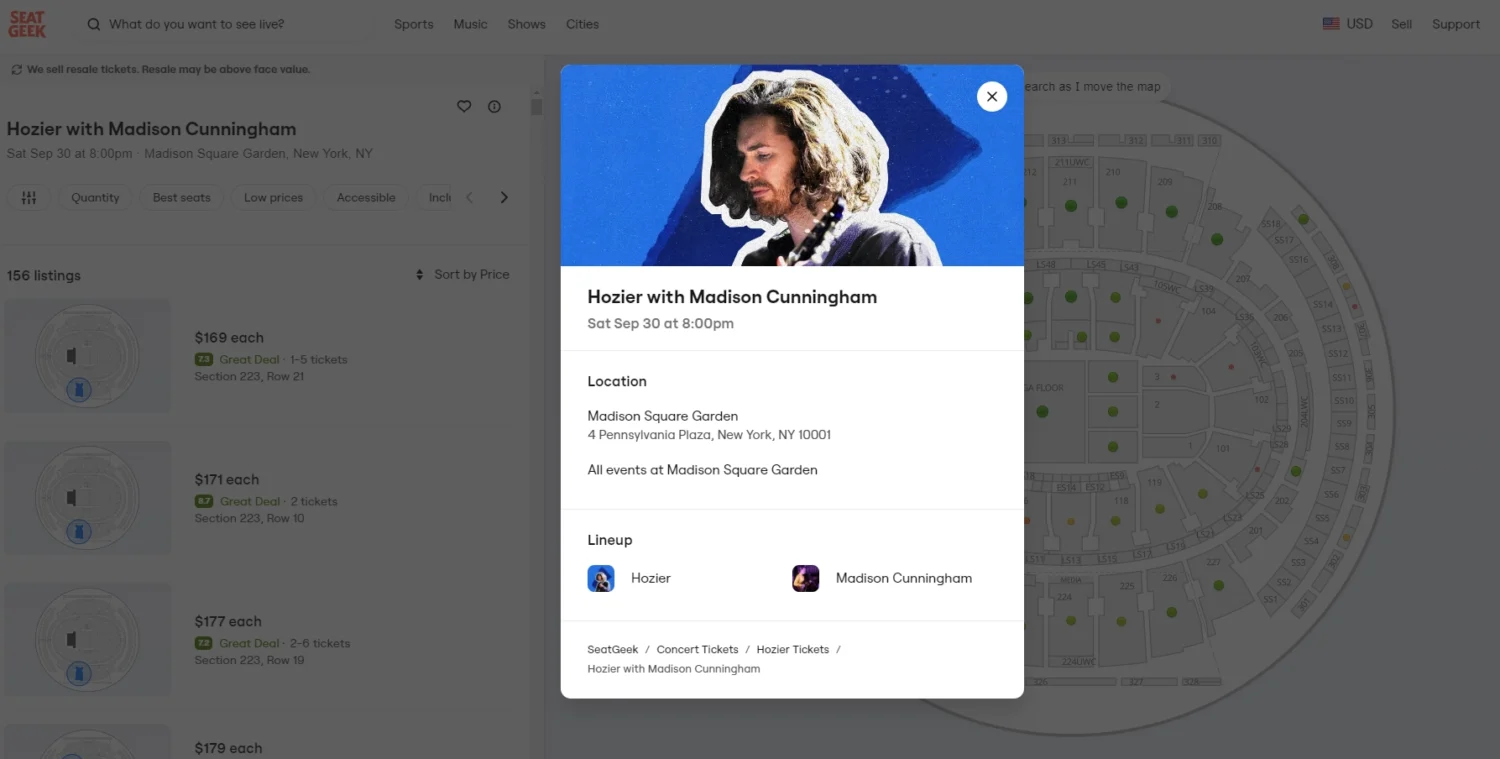Open the Music menu

[x=470, y=24]
